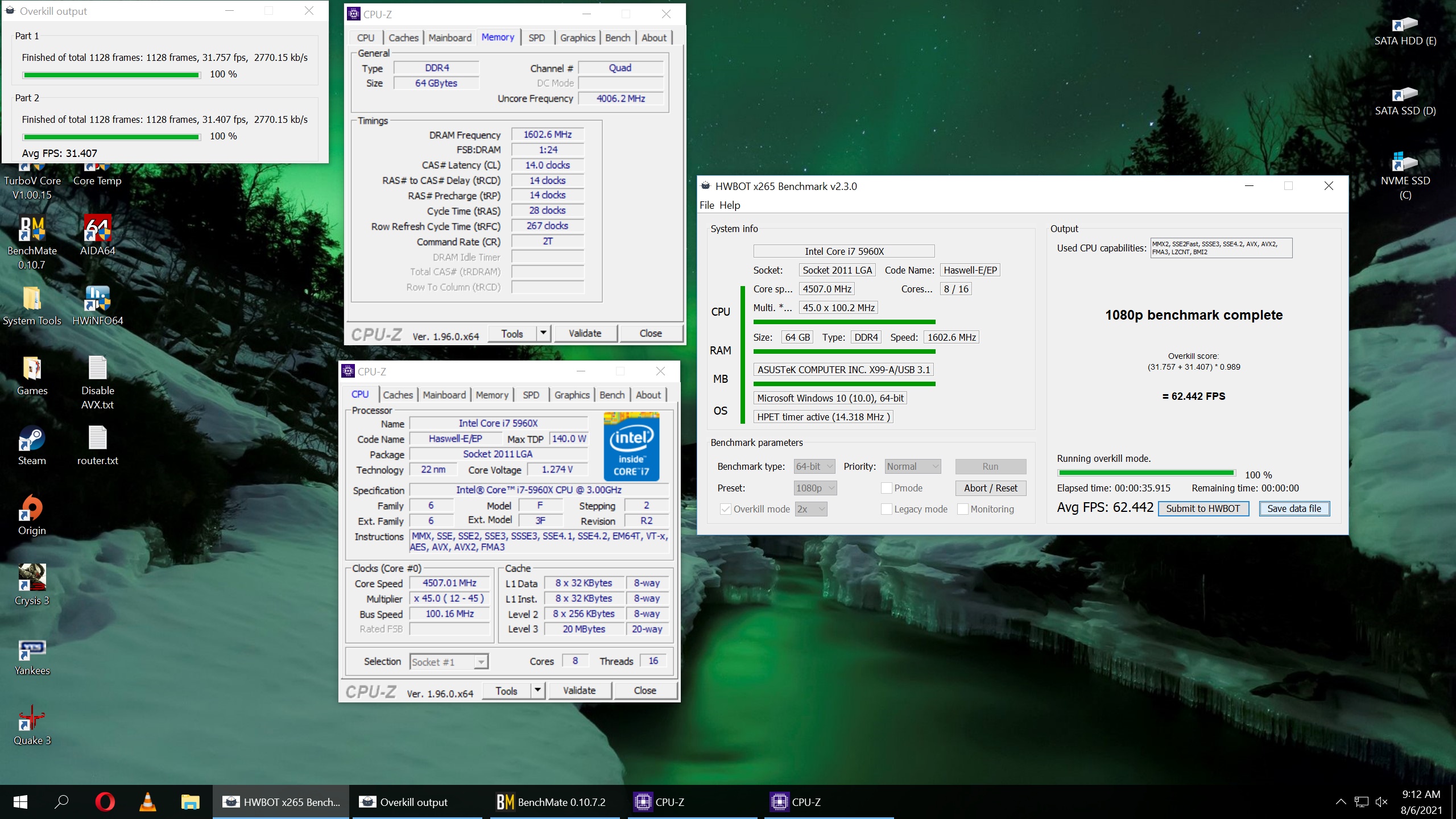
Task: Open the Priority Normal dropdown
Action: [913, 466]
